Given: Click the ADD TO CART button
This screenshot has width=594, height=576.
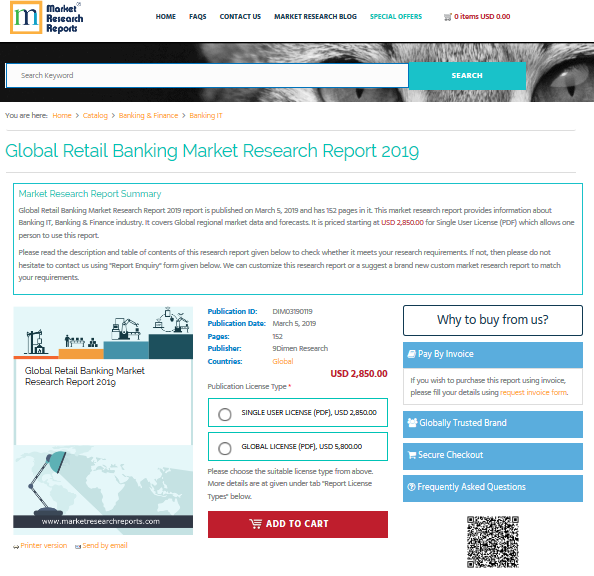Looking at the screenshot, I should (298, 524).
